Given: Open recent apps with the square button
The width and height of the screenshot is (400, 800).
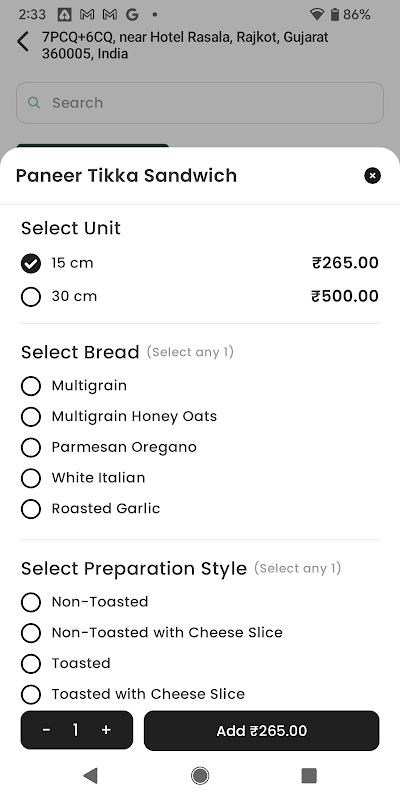Looking at the screenshot, I should pos(309,776).
